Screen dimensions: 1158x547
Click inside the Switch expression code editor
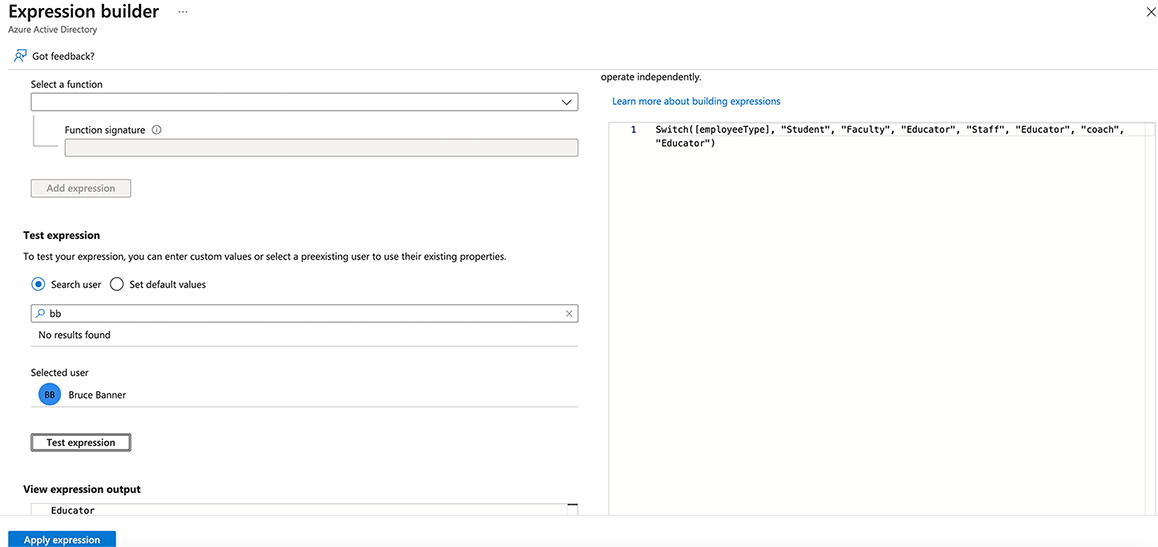tap(880, 300)
